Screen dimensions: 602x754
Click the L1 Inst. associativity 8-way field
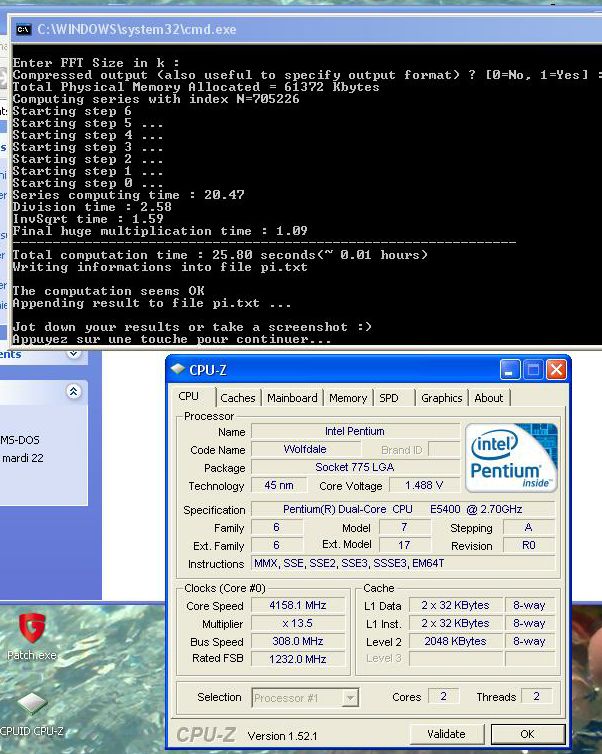click(529, 623)
